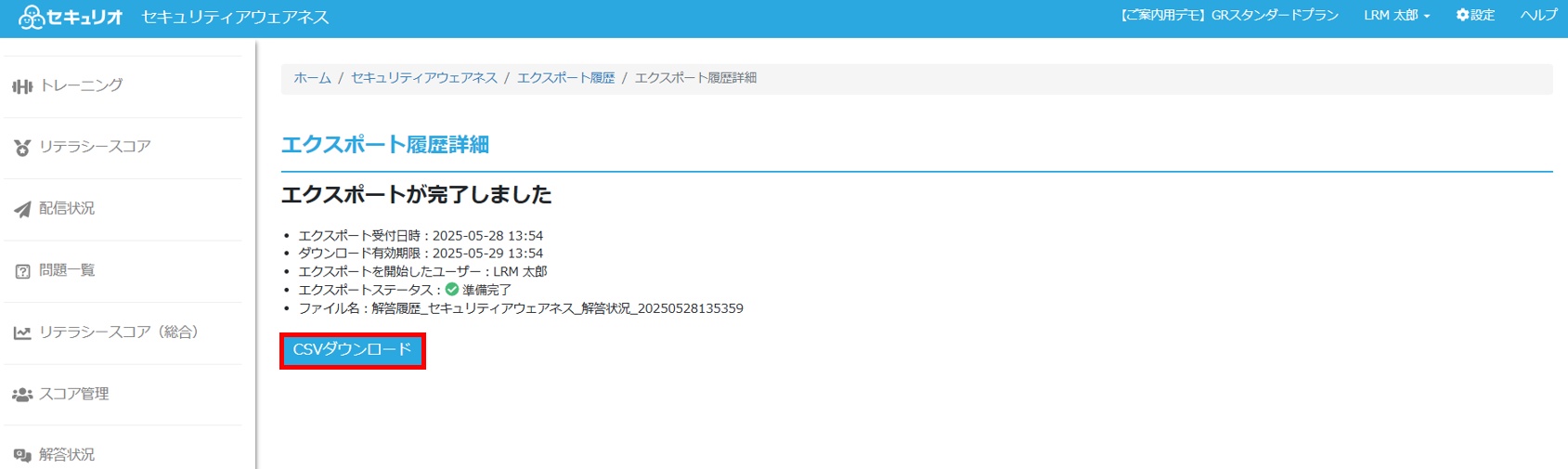Click the paper plane icon beside 配信状況
The height and width of the screenshot is (469, 1568).
tap(22, 210)
